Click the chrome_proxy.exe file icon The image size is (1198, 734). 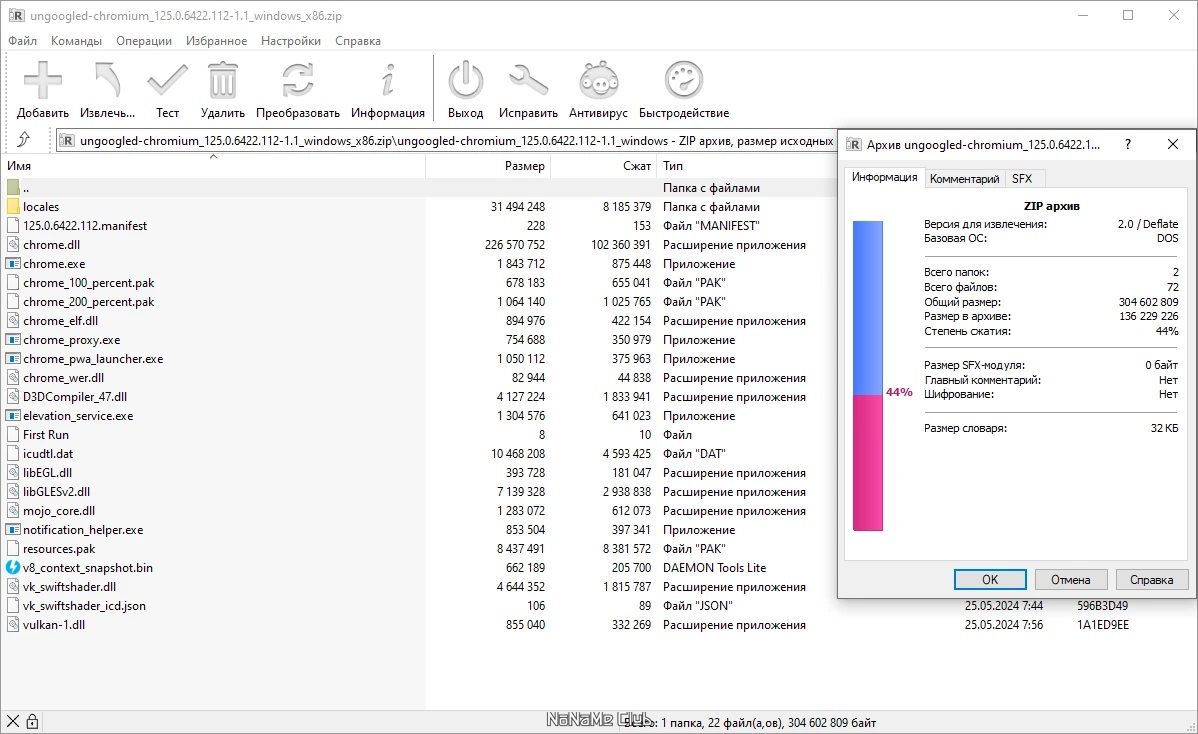point(13,340)
